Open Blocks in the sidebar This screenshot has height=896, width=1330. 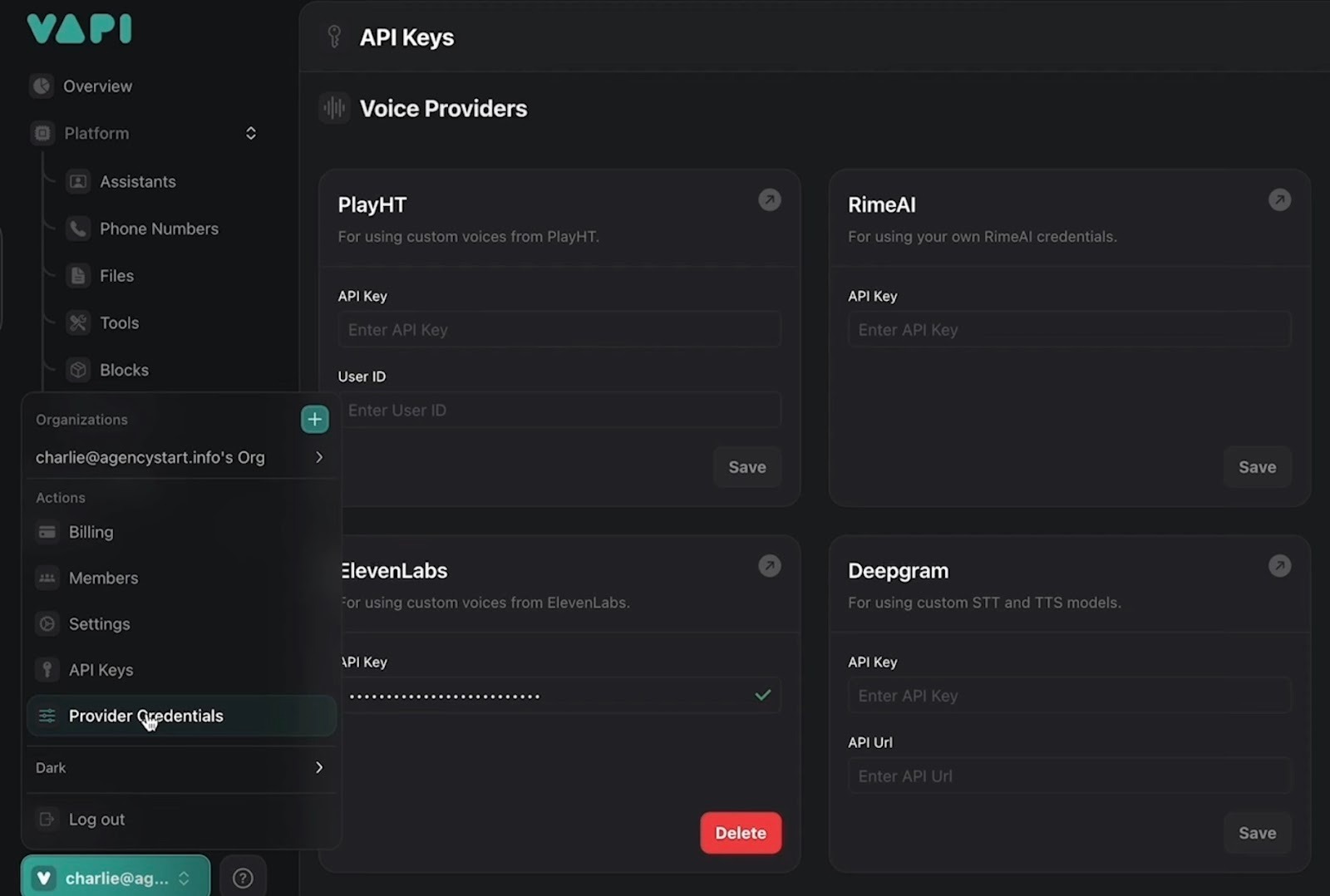[x=124, y=370]
